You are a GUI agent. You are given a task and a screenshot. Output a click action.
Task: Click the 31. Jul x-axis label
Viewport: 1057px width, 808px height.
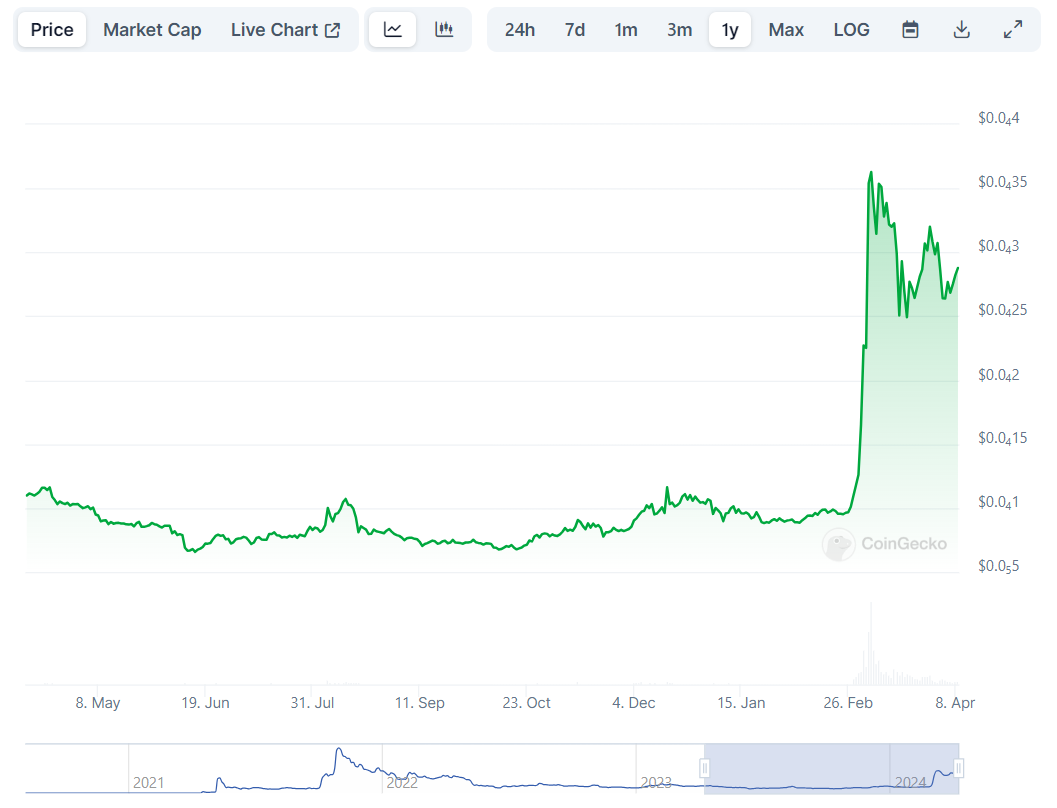pos(312,703)
